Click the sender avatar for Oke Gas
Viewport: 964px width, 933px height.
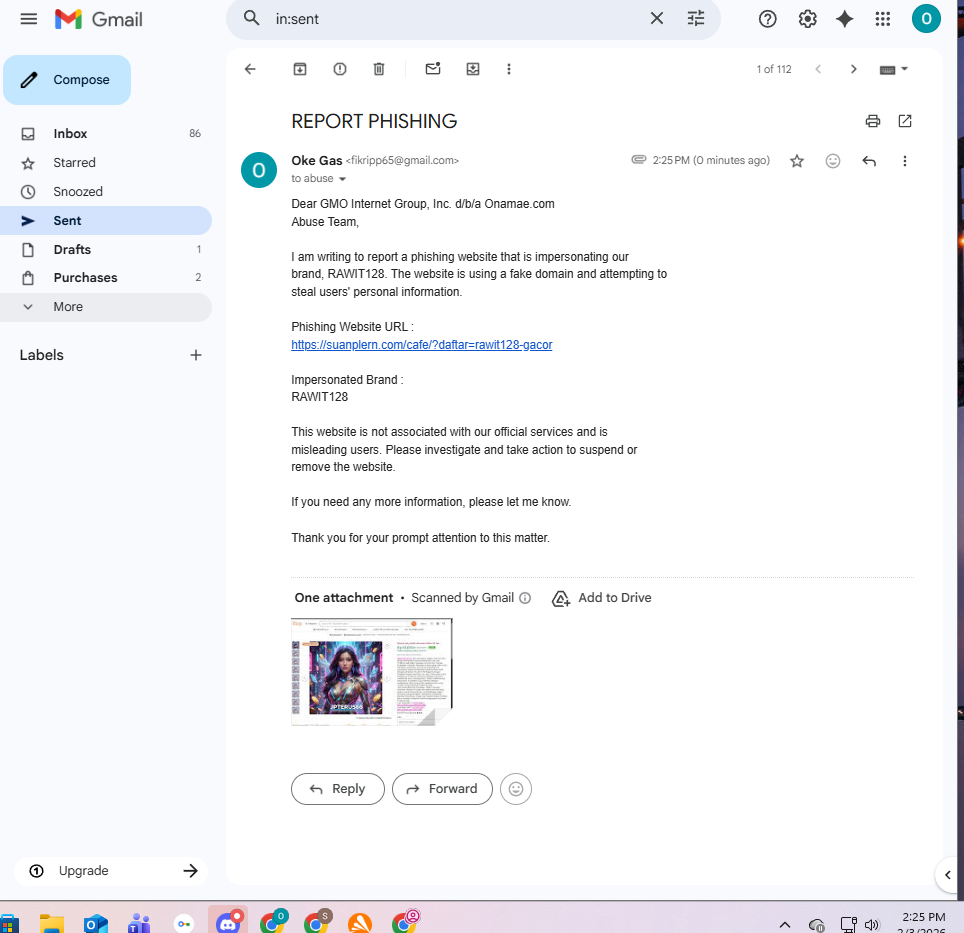tap(259, 170)
